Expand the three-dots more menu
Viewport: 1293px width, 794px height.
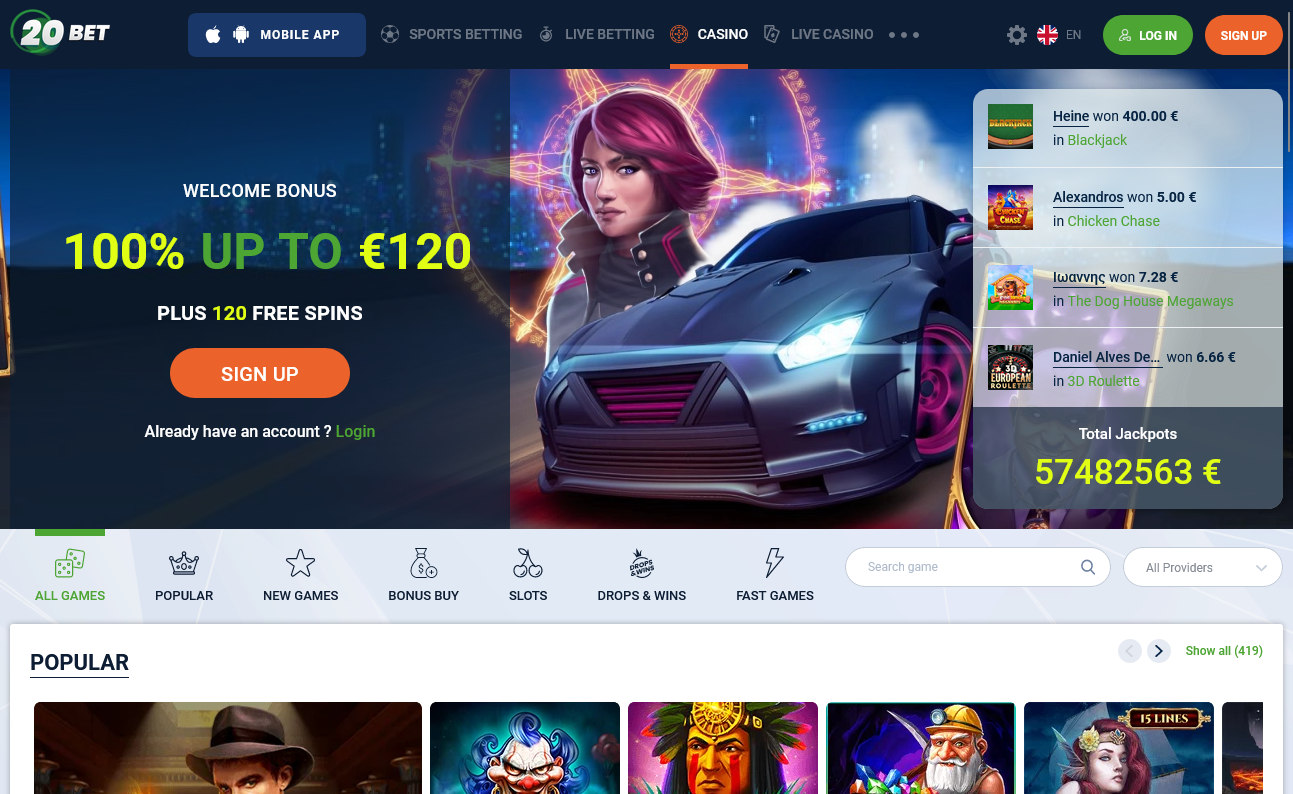click(x=904, y=35)
